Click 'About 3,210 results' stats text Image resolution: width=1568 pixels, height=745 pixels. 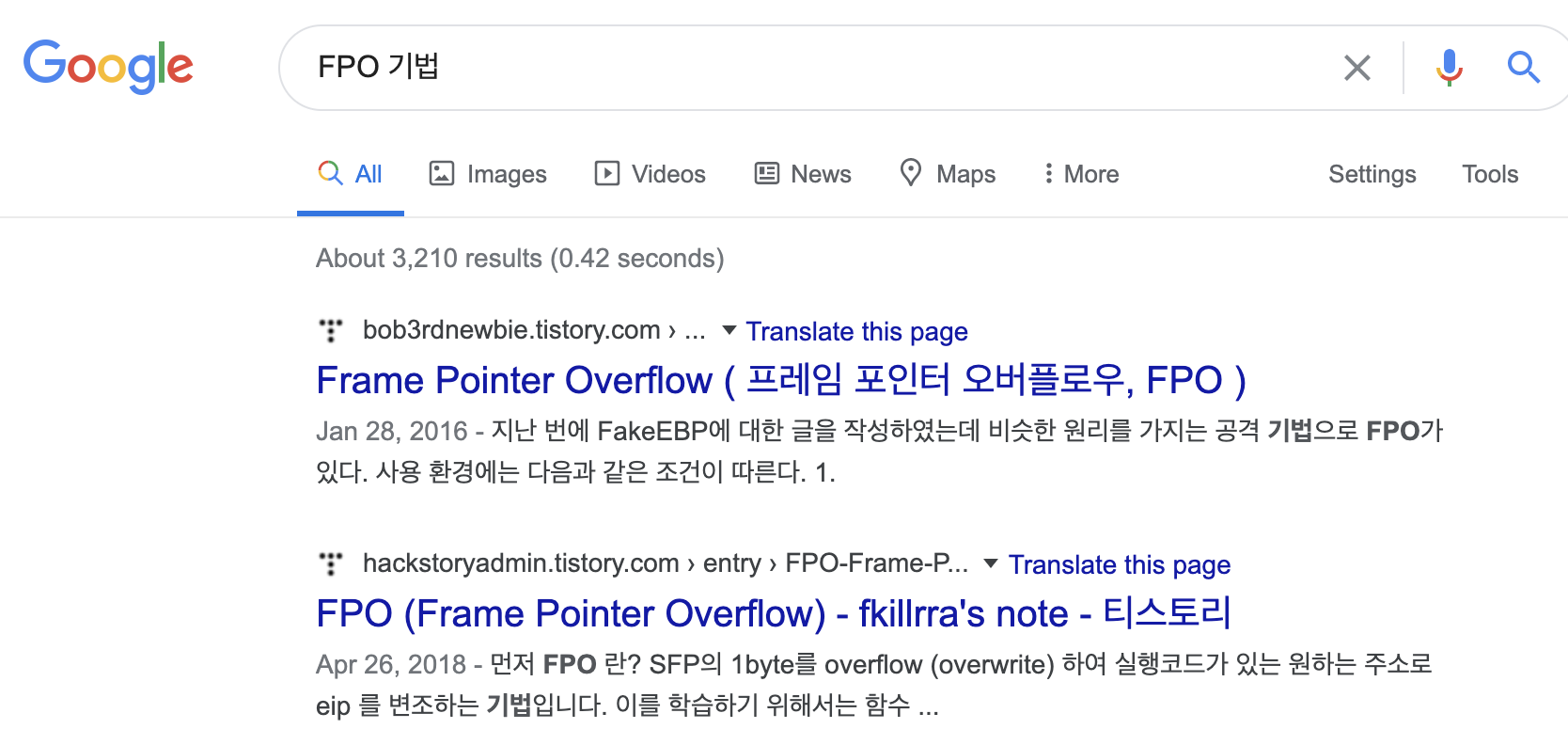pos(520,258)
